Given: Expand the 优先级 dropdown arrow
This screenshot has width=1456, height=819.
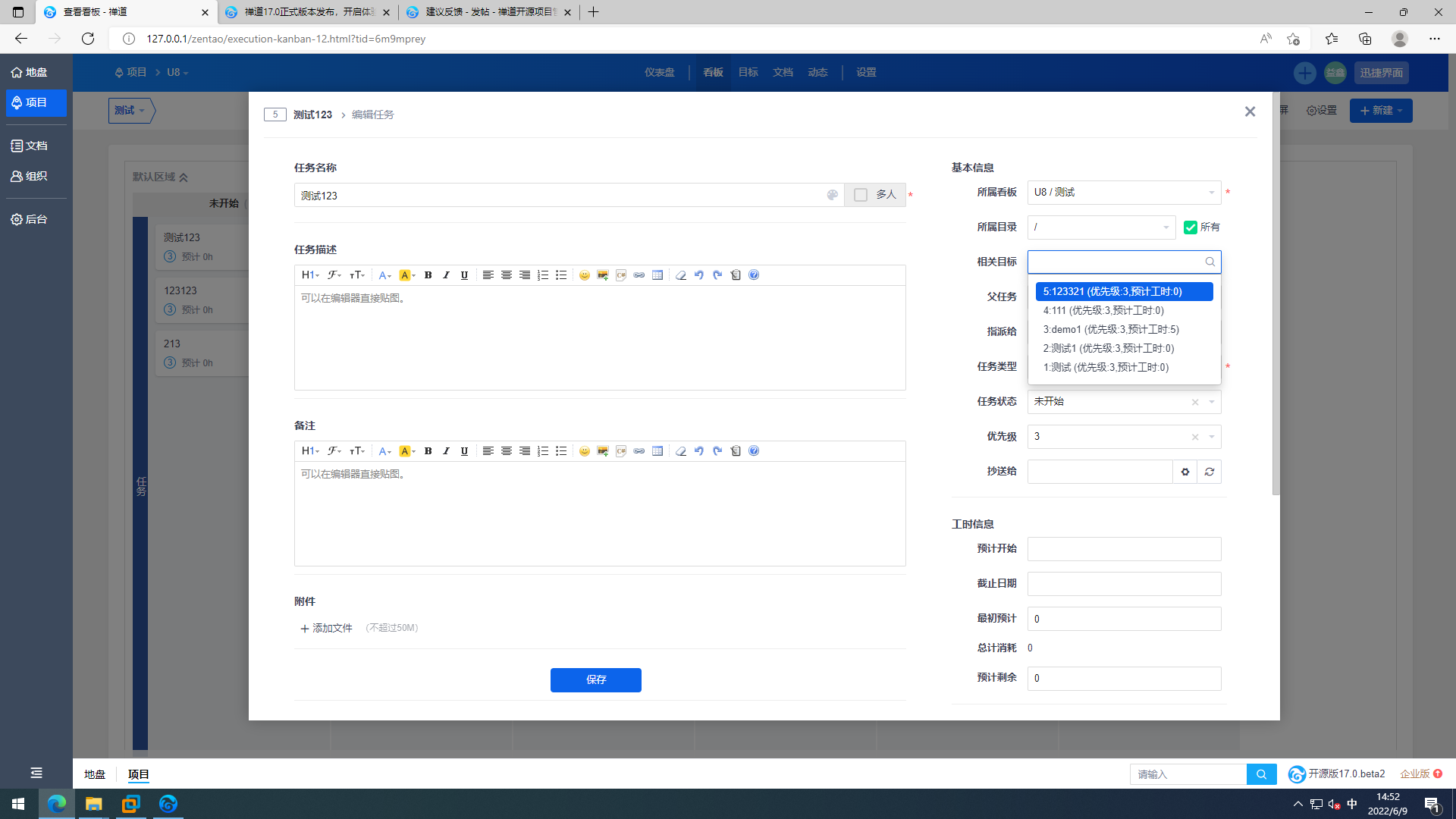Looking at the screenshot, I should 1212,437.
